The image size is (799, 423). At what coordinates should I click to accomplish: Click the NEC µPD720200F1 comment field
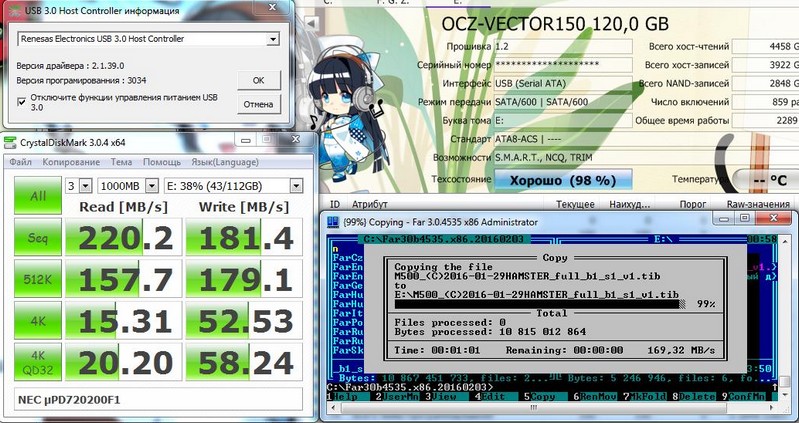(158, 400)
